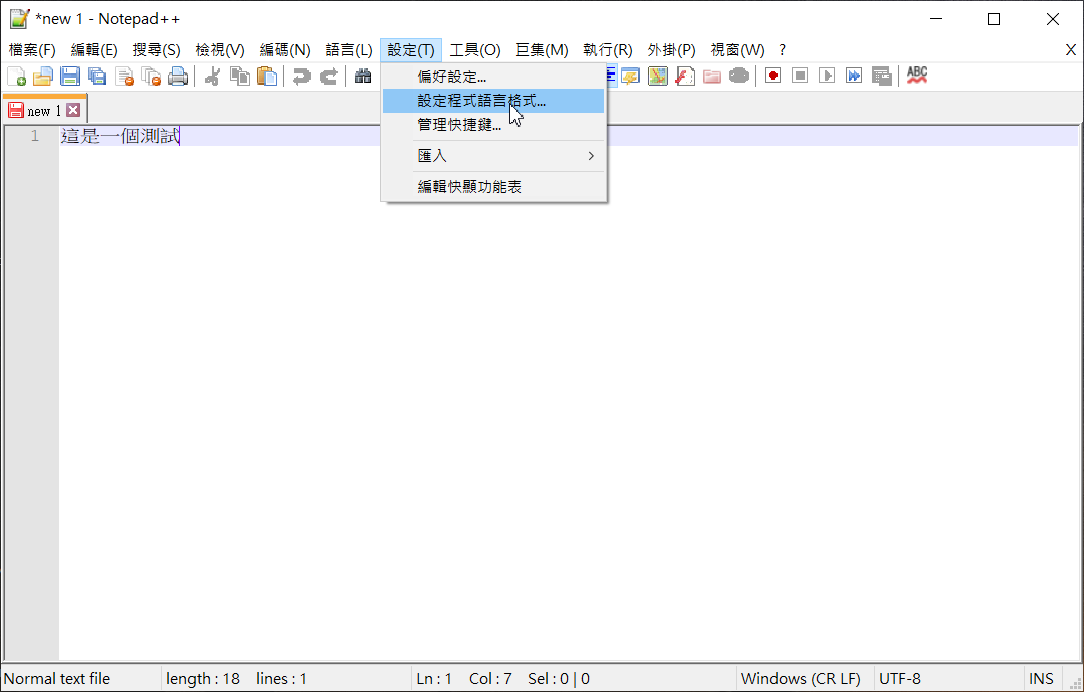The image size is (1084, 692).
Task: Open the ? help menu
Action: pos(783,50)
